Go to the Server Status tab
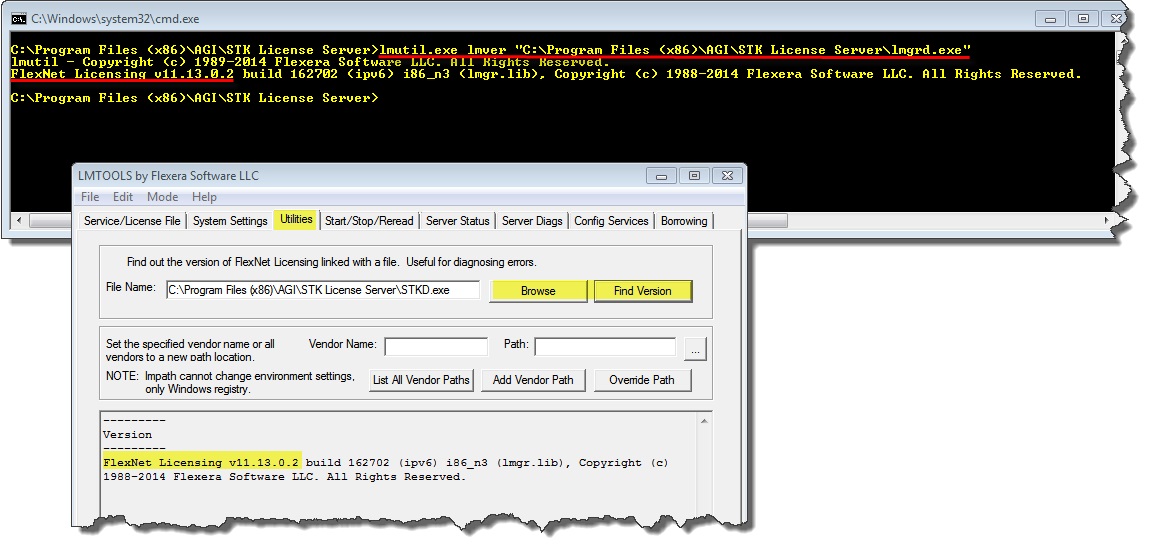This screenshot has width=1156, height=555. (458, 221)
